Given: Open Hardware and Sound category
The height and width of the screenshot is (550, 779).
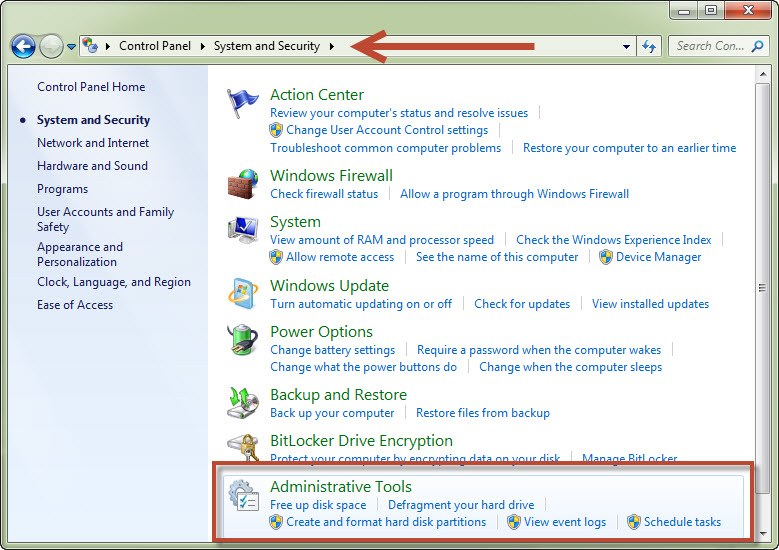Looking at the screenshot, I should point(92,165).
